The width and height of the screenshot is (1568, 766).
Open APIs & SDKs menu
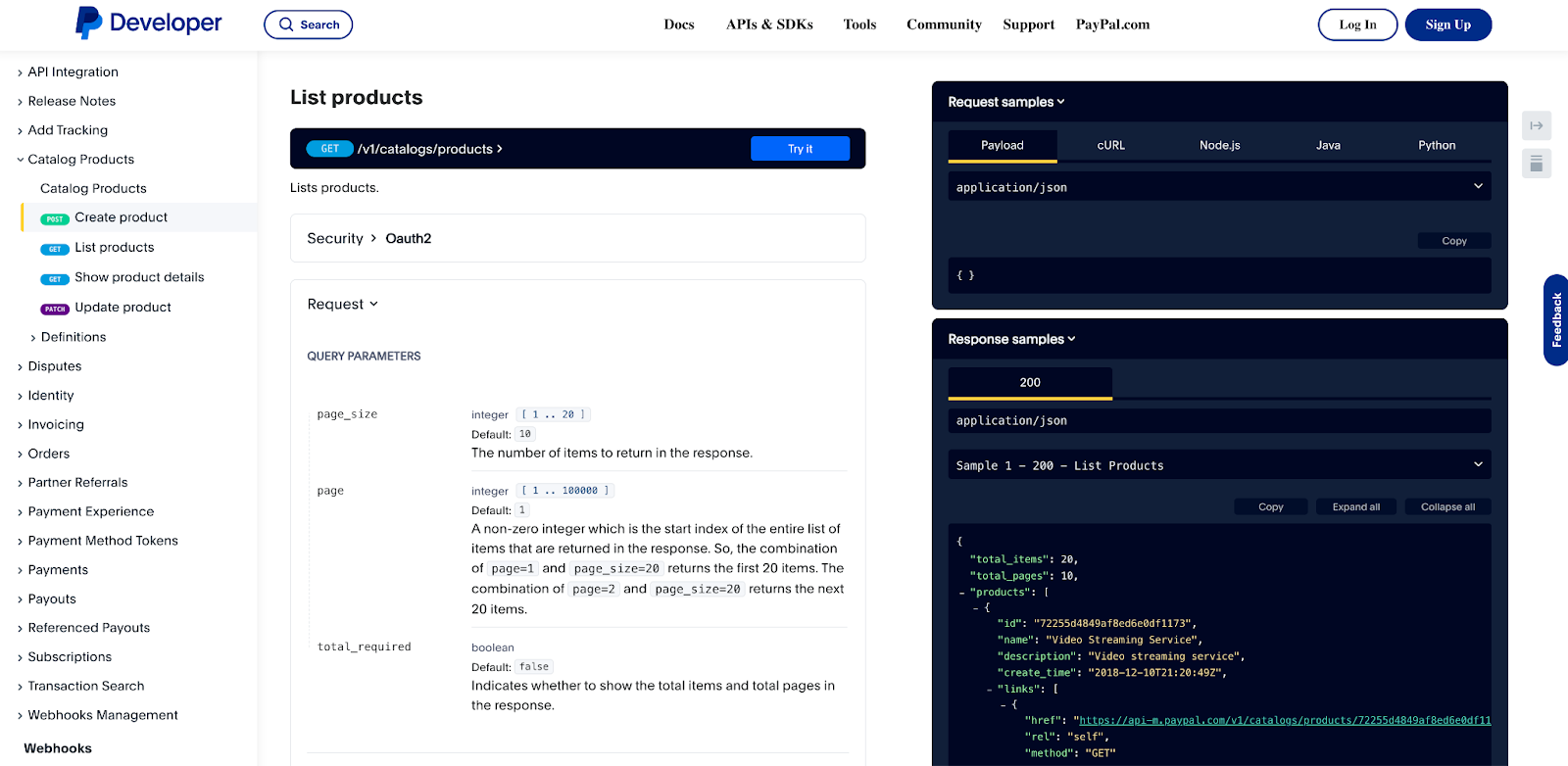tap(769, 24)
